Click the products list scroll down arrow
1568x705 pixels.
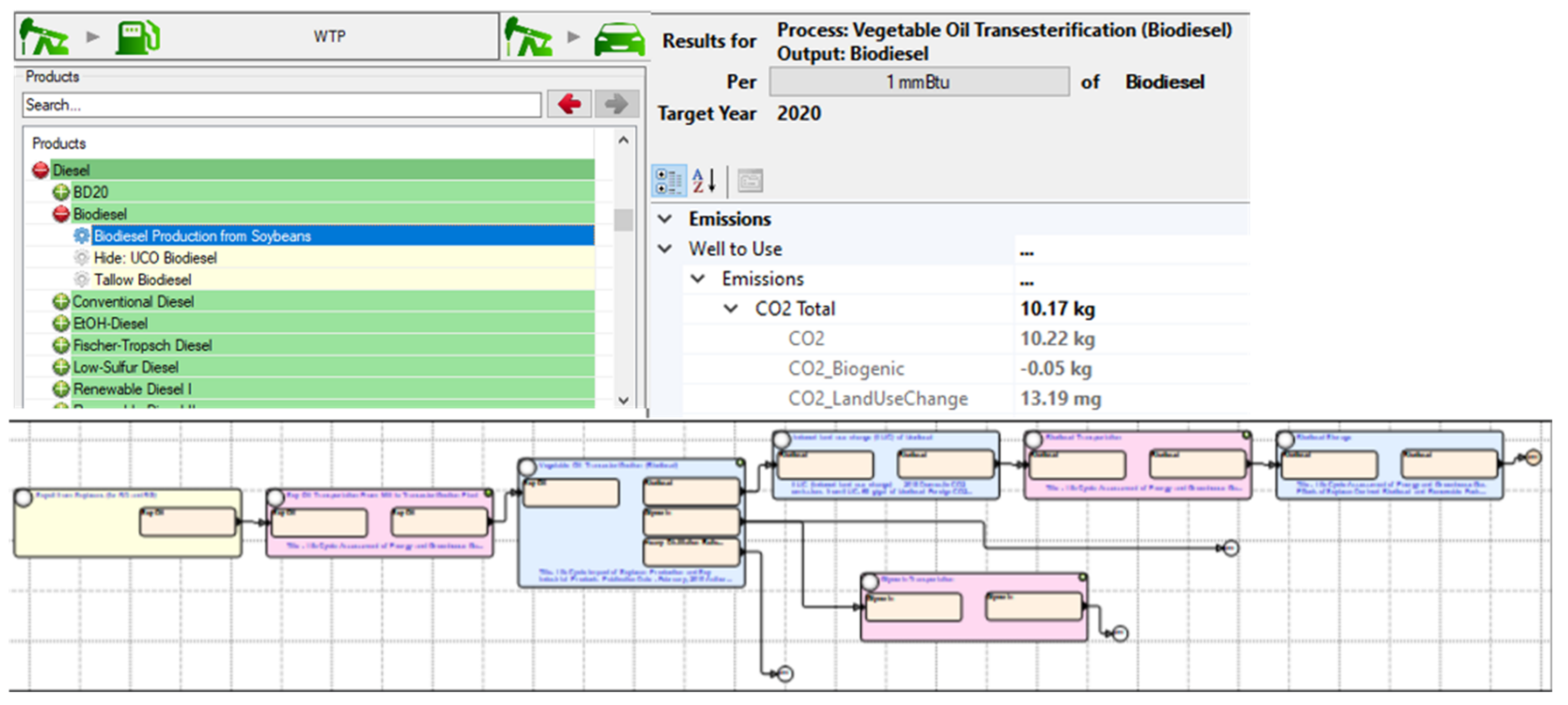(622, 400)
